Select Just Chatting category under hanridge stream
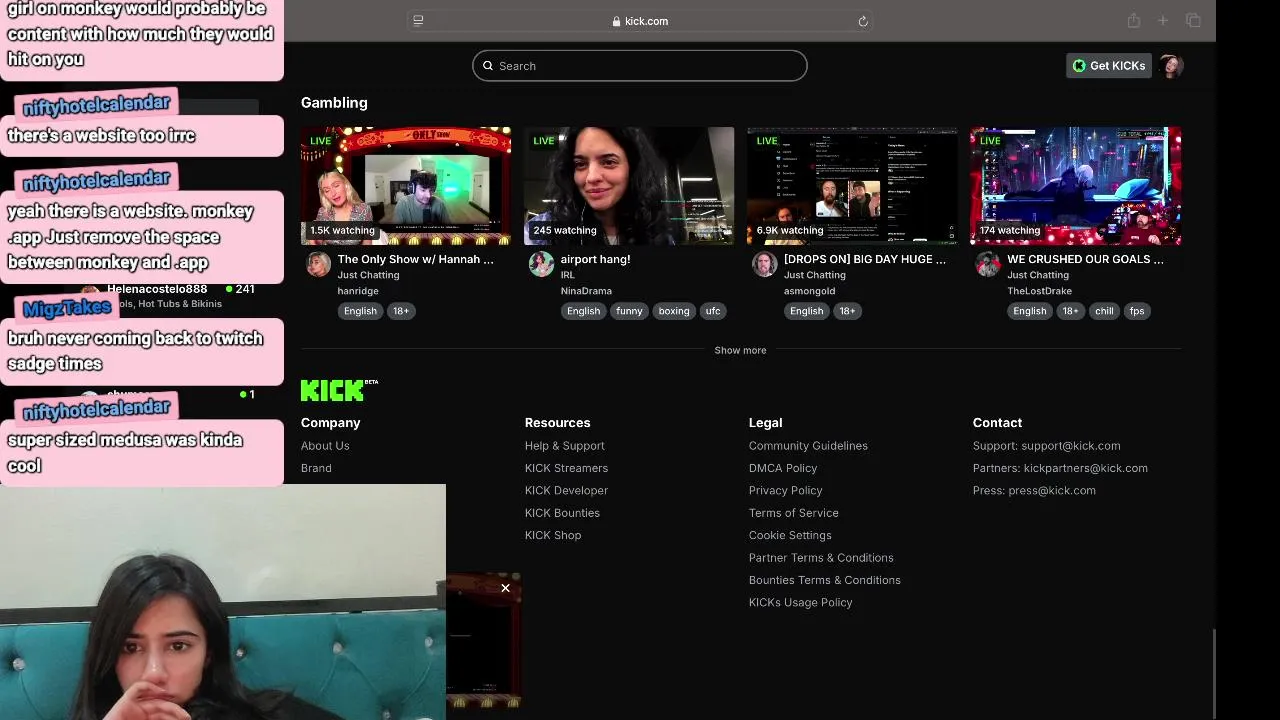Viewport: 1280px width, 720px height. pyautogui.click(x=368, y=275)
